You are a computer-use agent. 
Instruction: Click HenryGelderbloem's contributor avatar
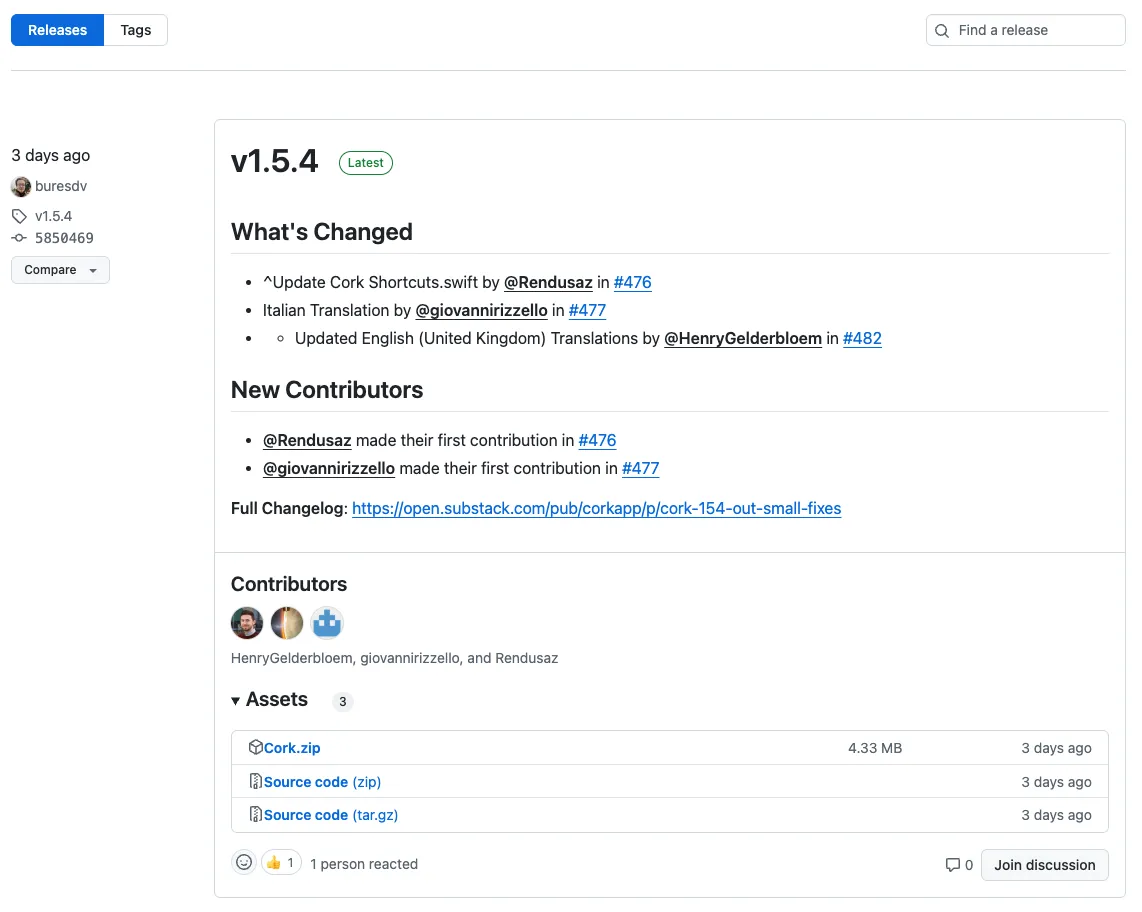[x=247, y=622]
